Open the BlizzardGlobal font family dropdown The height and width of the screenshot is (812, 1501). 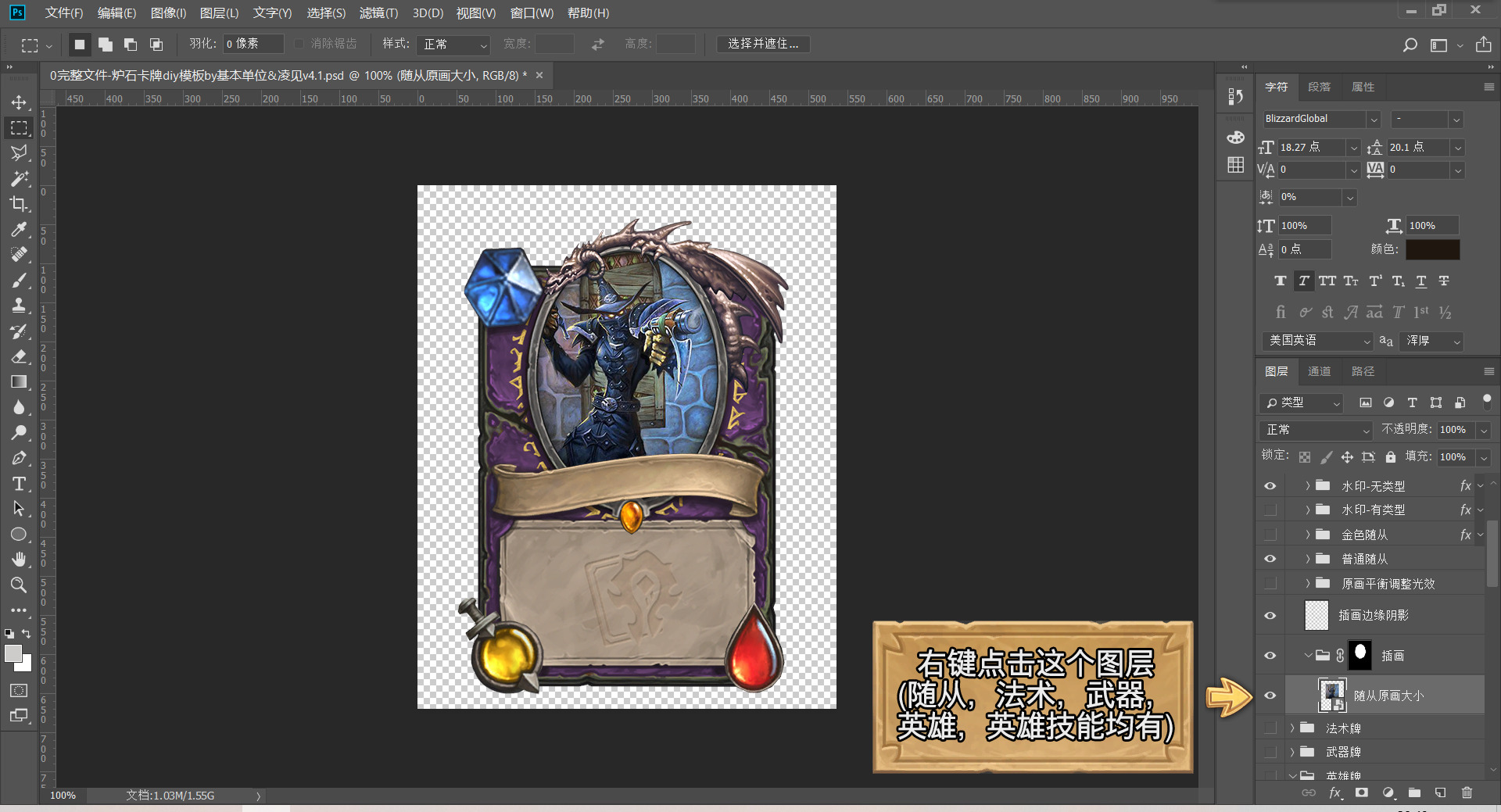point(1374,120)
